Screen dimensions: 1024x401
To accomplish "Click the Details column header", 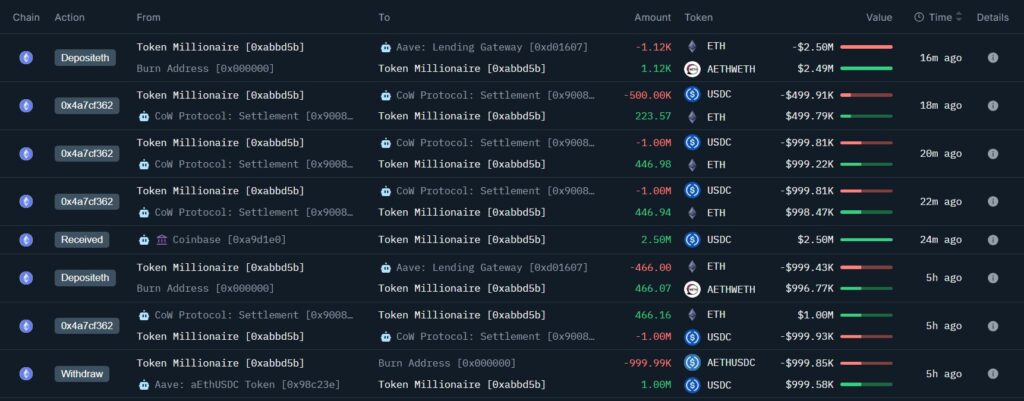I will pos(993,18).
